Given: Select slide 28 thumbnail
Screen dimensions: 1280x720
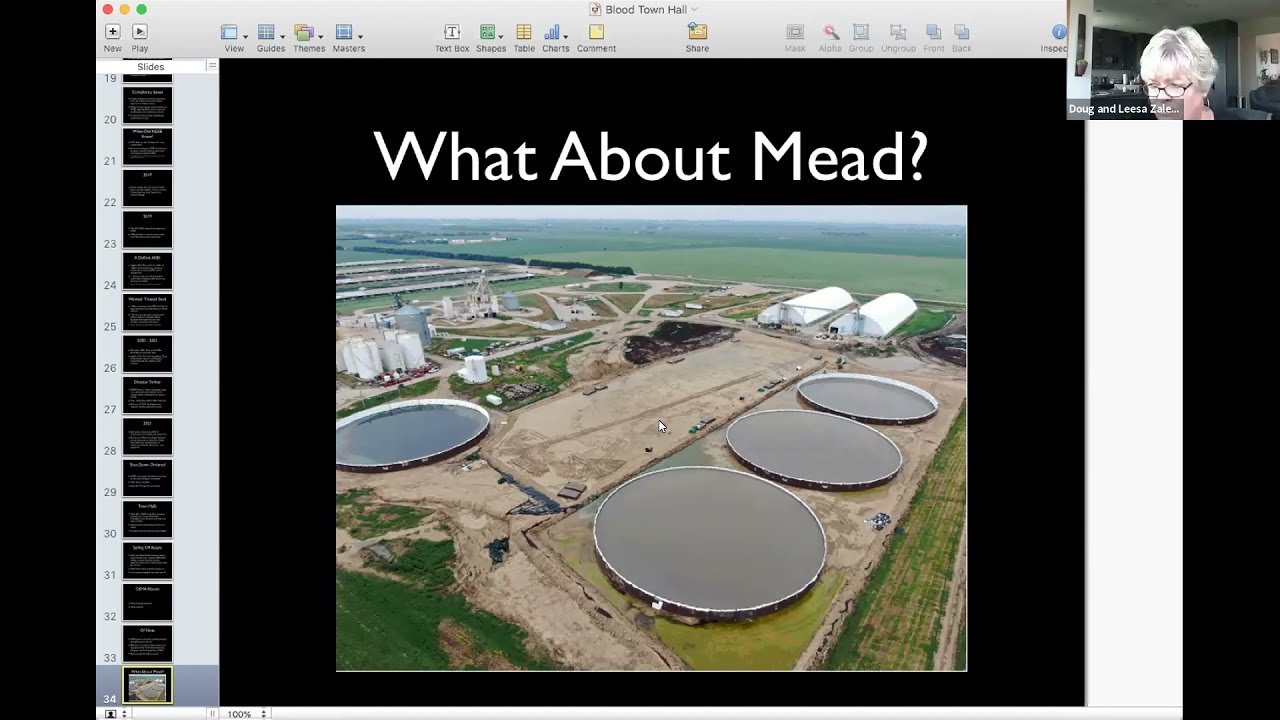Looking at the screenshot, I should (x=148, y=437).
